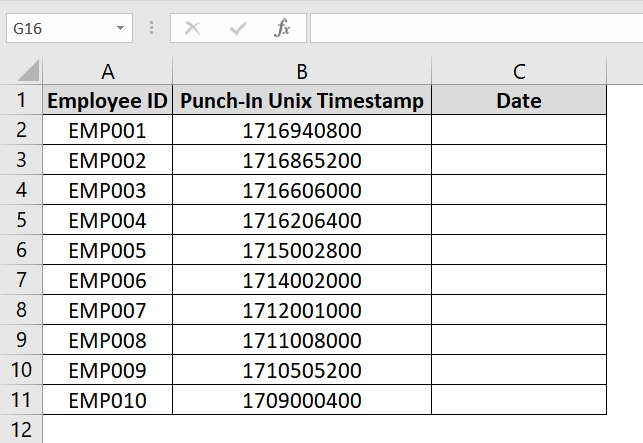Select timestamp cell 1712001000
643x443 pixels.
tap(302, 309)
